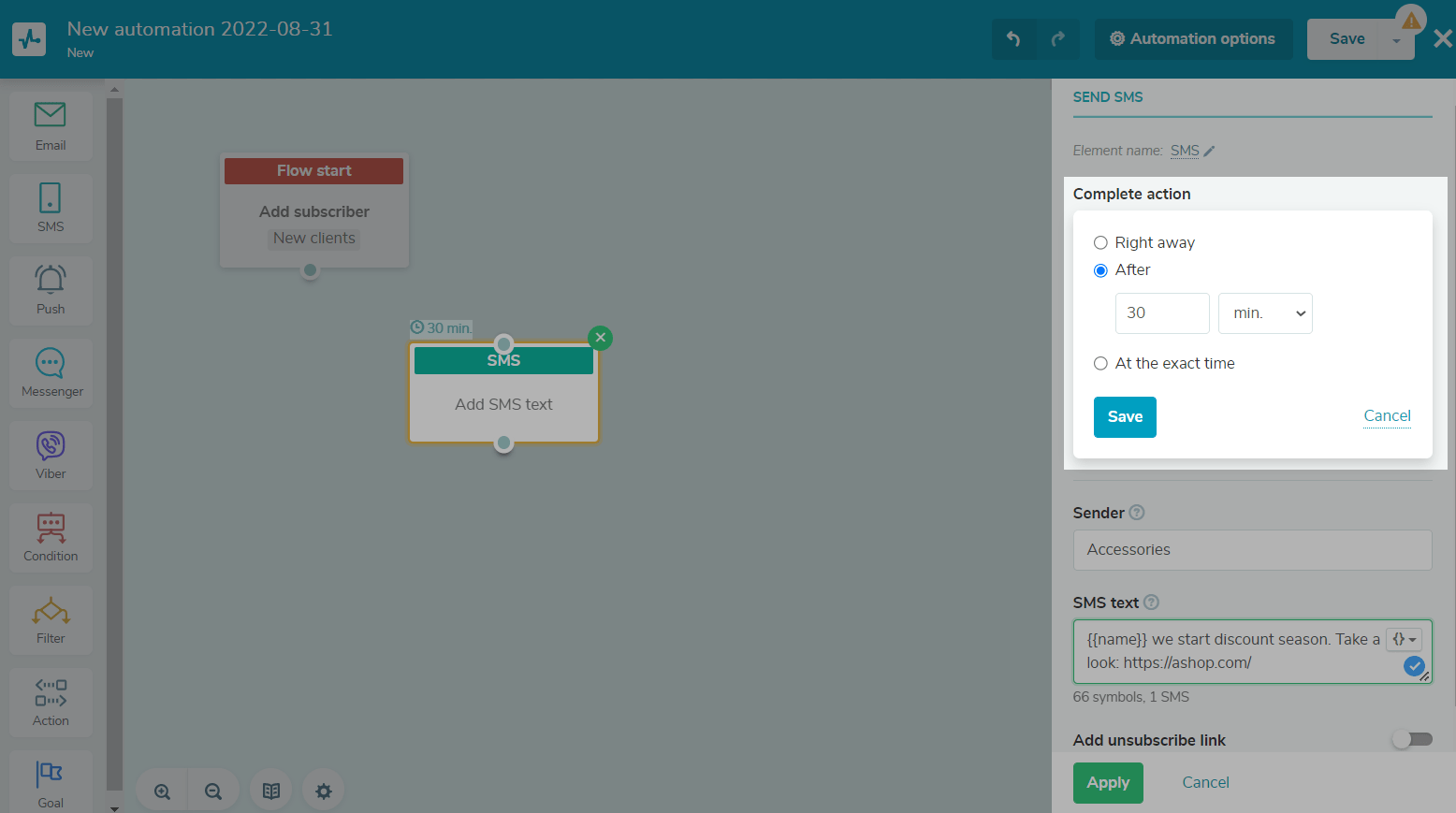
Task: Add a Condition element
Action: click(x=51, y=537)
